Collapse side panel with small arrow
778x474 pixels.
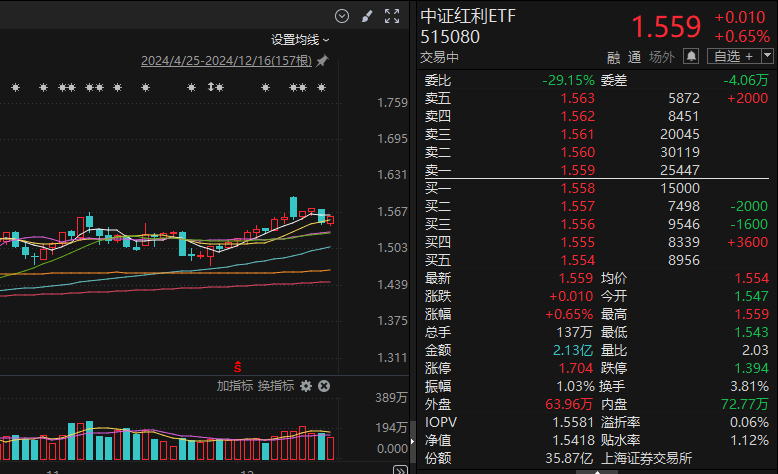tap(412, 441)
